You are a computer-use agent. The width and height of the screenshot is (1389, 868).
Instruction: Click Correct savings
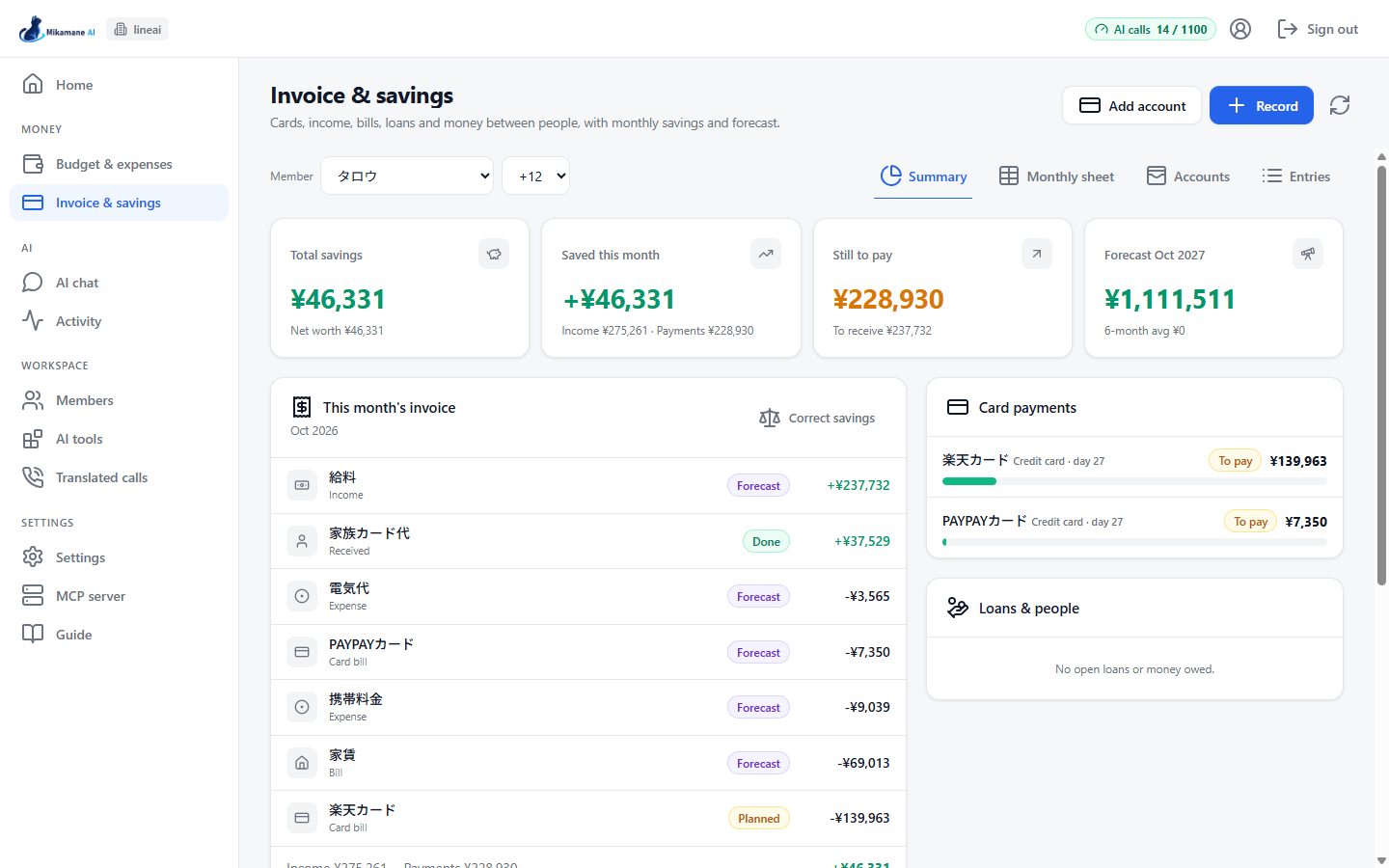(817, 418)
